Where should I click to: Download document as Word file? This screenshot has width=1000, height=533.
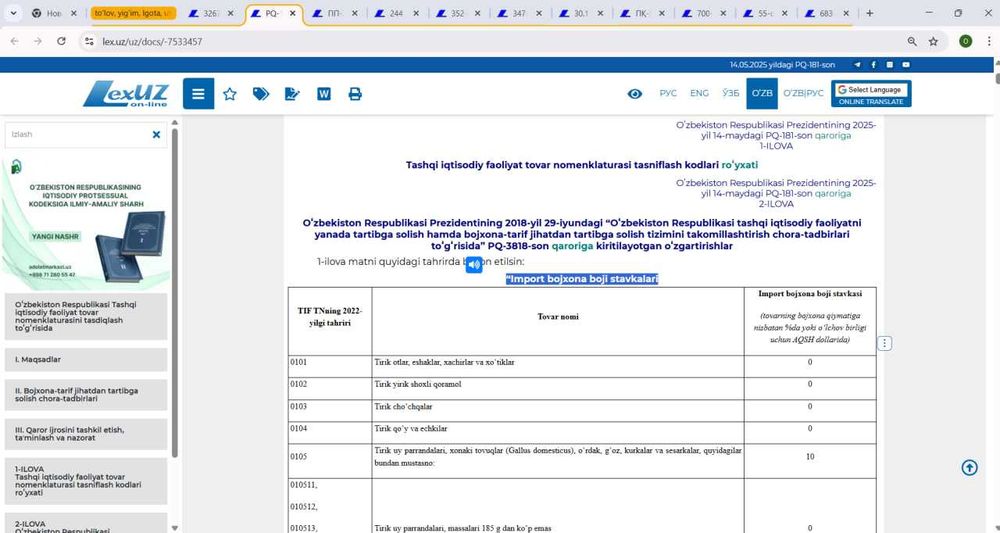(x=324, y=94)
